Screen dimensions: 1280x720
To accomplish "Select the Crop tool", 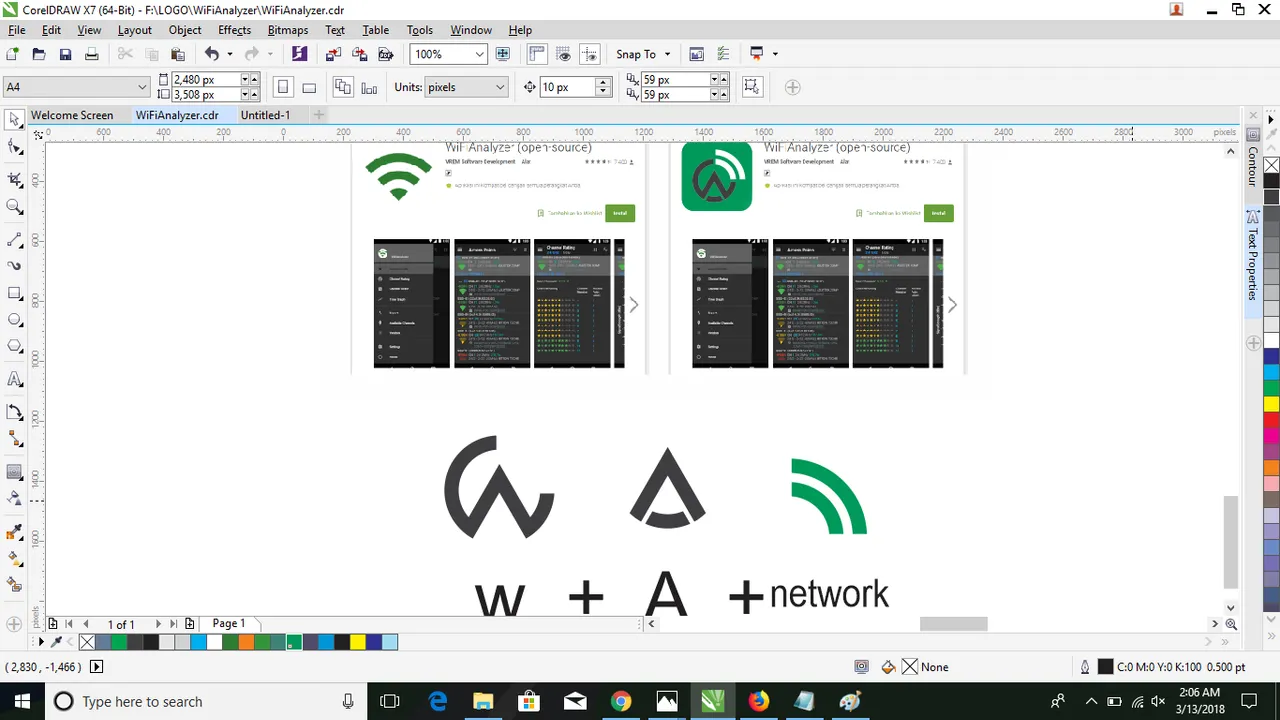I will tap(14, 179).
